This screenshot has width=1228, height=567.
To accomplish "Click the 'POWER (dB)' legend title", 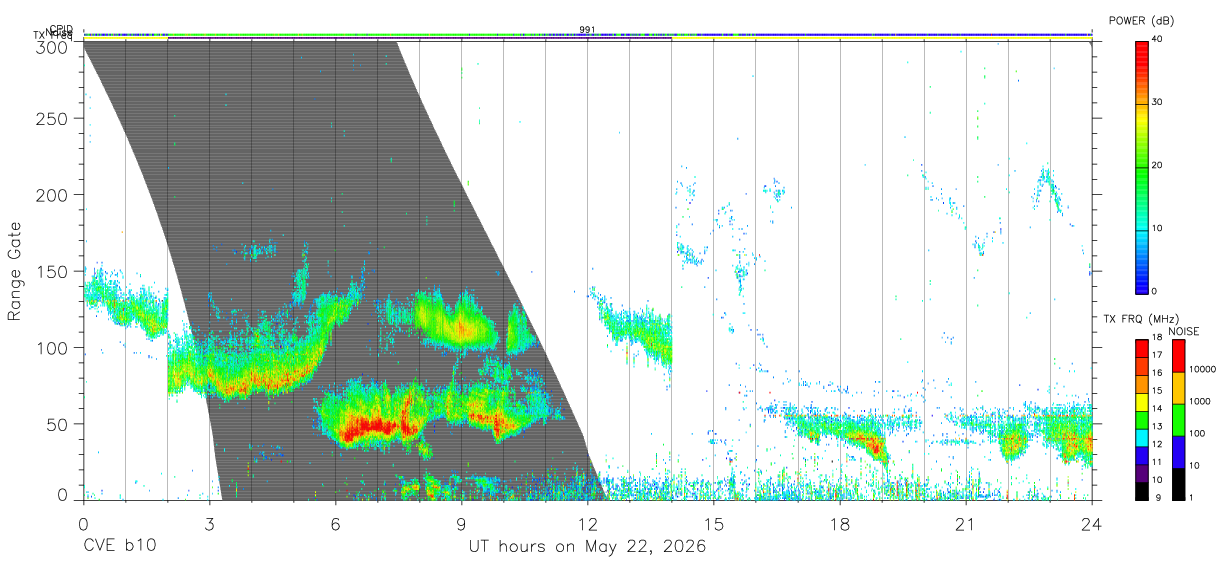I will tap(1141, 21).
